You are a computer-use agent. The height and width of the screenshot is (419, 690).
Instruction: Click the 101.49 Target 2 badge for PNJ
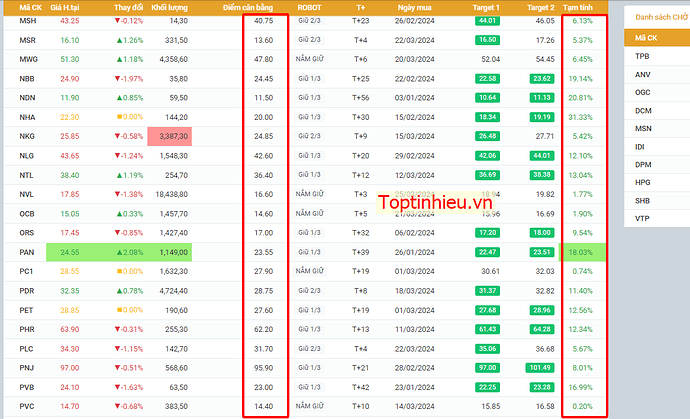click(540, 368)
